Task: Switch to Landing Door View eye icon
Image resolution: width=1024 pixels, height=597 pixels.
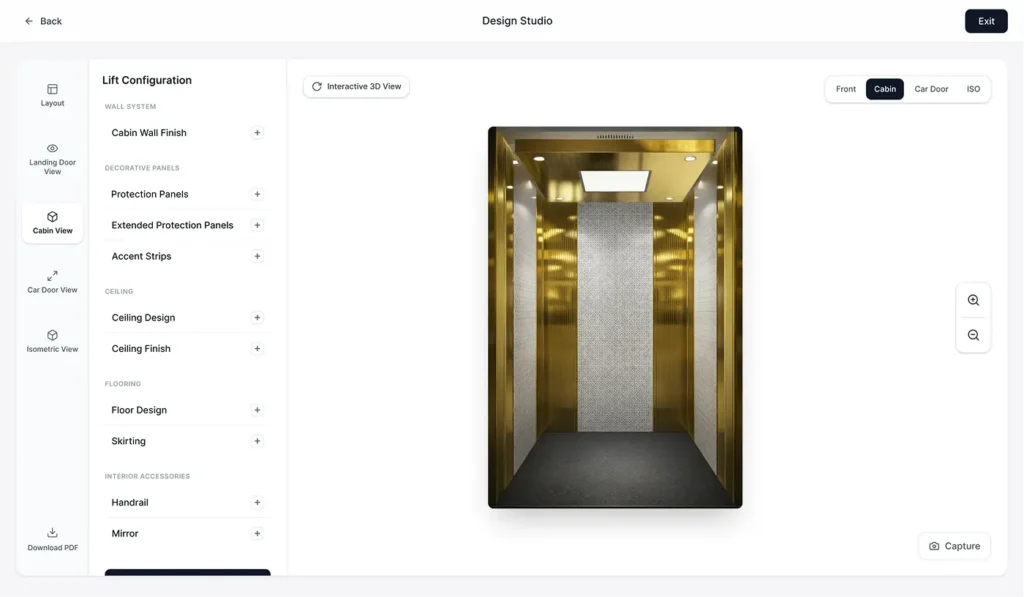Action: [52, 149]
